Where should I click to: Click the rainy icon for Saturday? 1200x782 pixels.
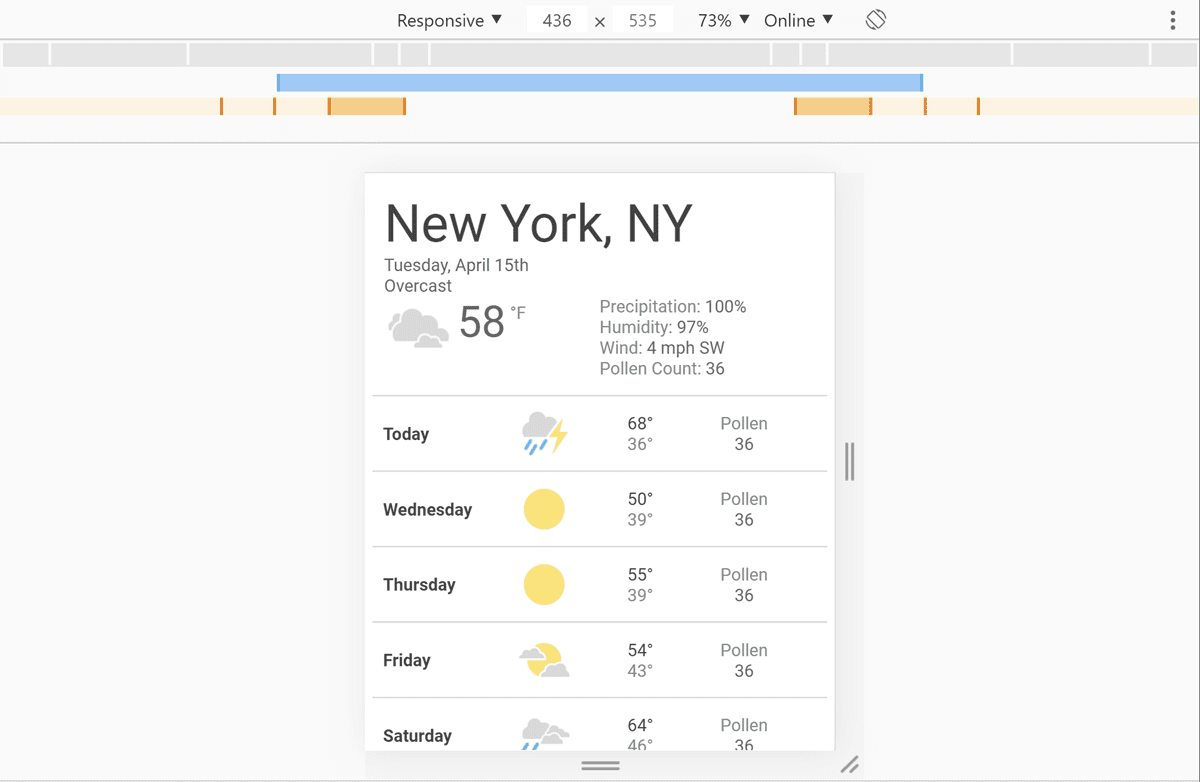pyautogui.click(x=544, y=733)
